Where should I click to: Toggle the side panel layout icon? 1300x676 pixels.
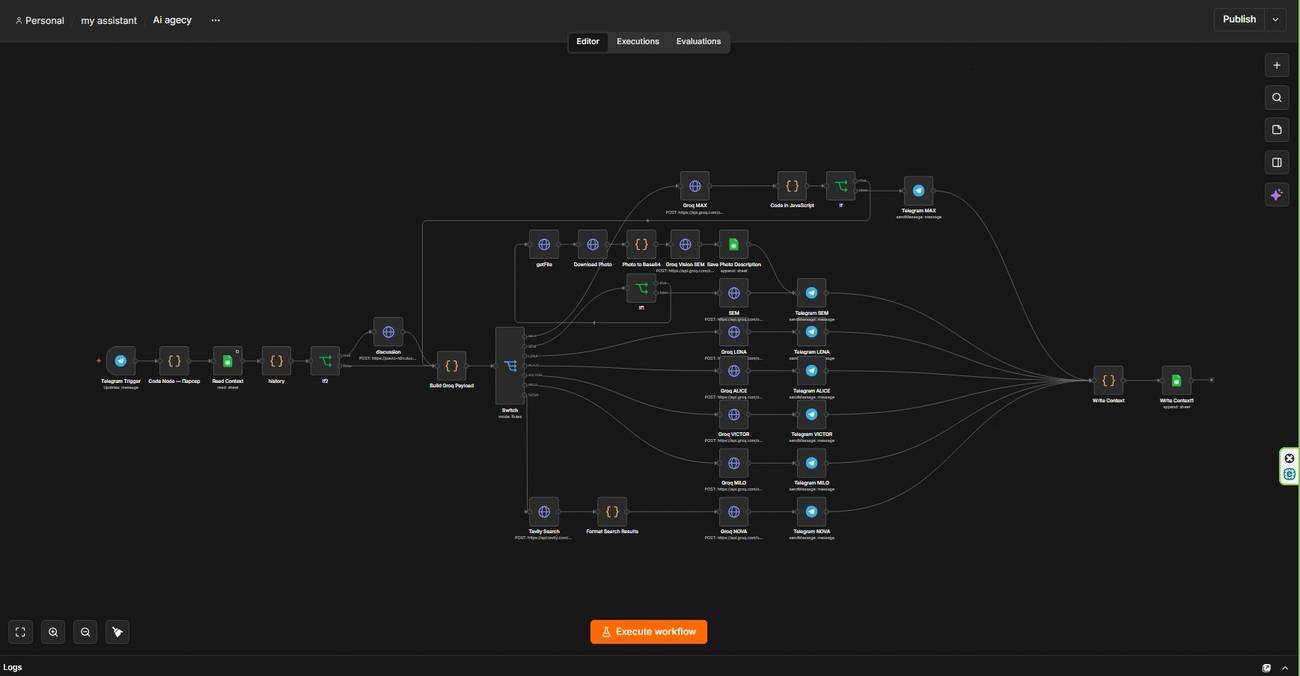pyautogui.click(x=1276, y=162)
